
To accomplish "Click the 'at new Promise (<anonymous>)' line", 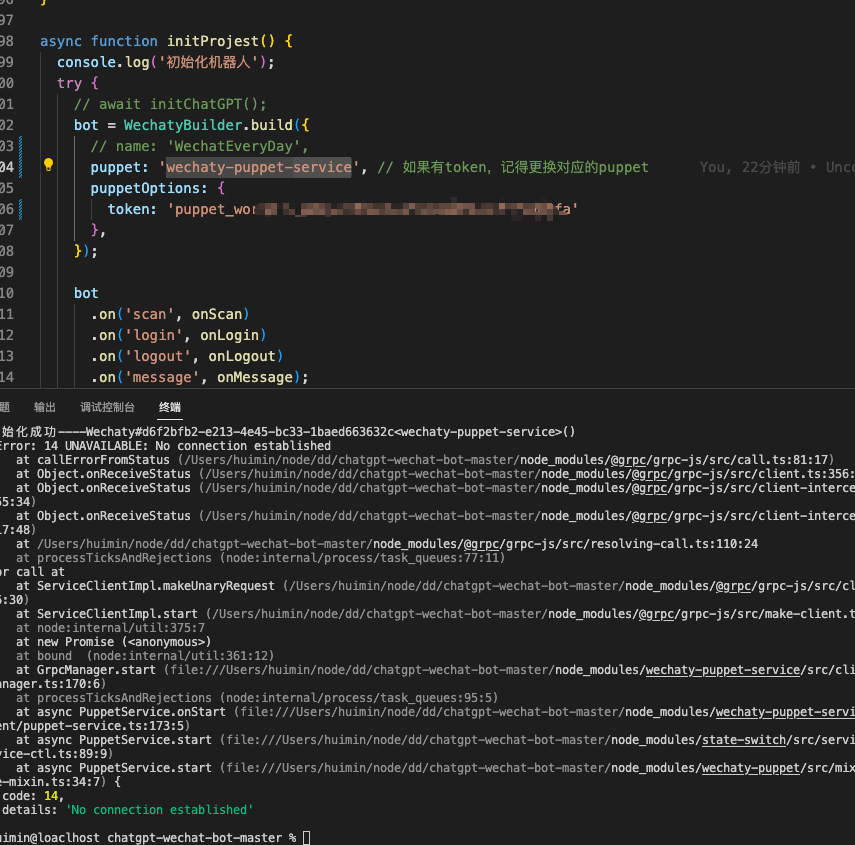I will [113, 642].
